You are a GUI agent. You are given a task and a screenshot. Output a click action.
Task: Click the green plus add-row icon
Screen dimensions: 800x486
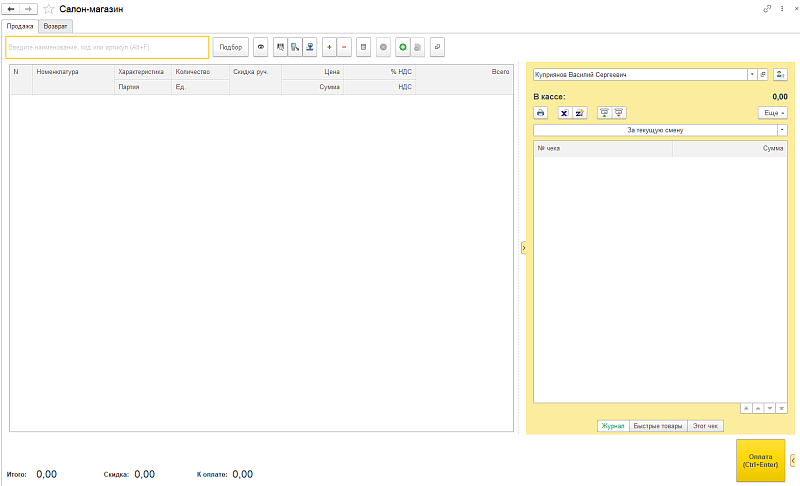(329, 47)
